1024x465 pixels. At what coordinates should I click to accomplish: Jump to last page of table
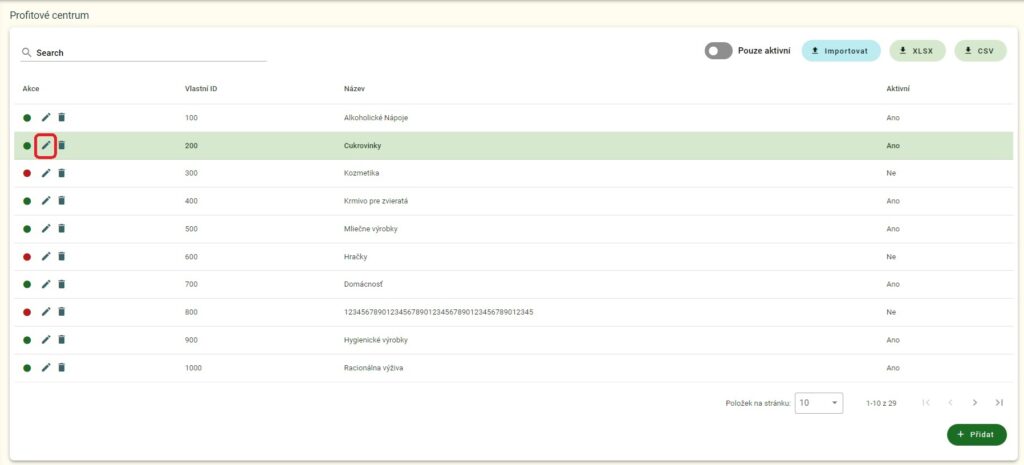(x=998, y=402)
